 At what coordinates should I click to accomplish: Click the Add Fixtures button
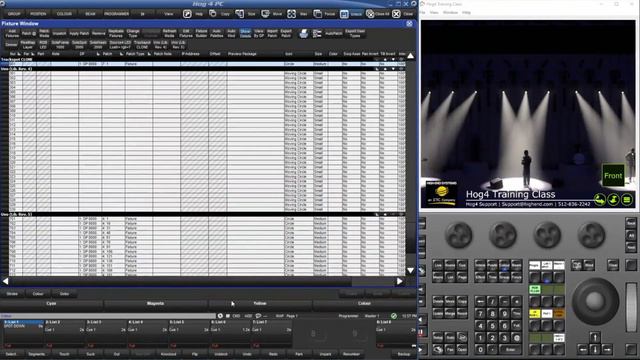pos(12,33)
